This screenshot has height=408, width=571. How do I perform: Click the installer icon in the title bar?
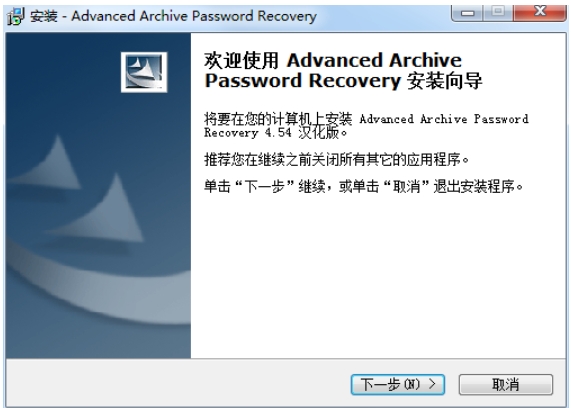click(x=16, y=16)
